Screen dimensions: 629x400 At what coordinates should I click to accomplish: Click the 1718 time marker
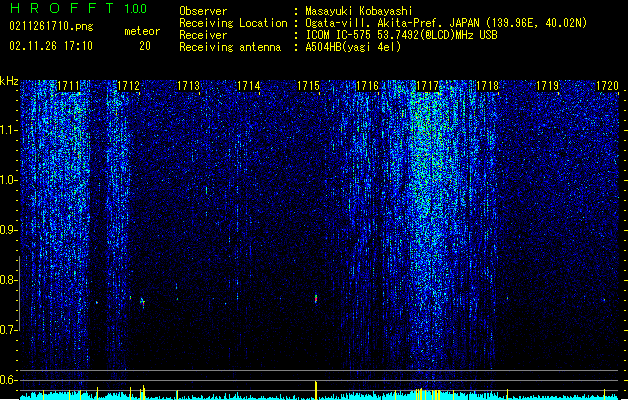(x=487, y=86)
